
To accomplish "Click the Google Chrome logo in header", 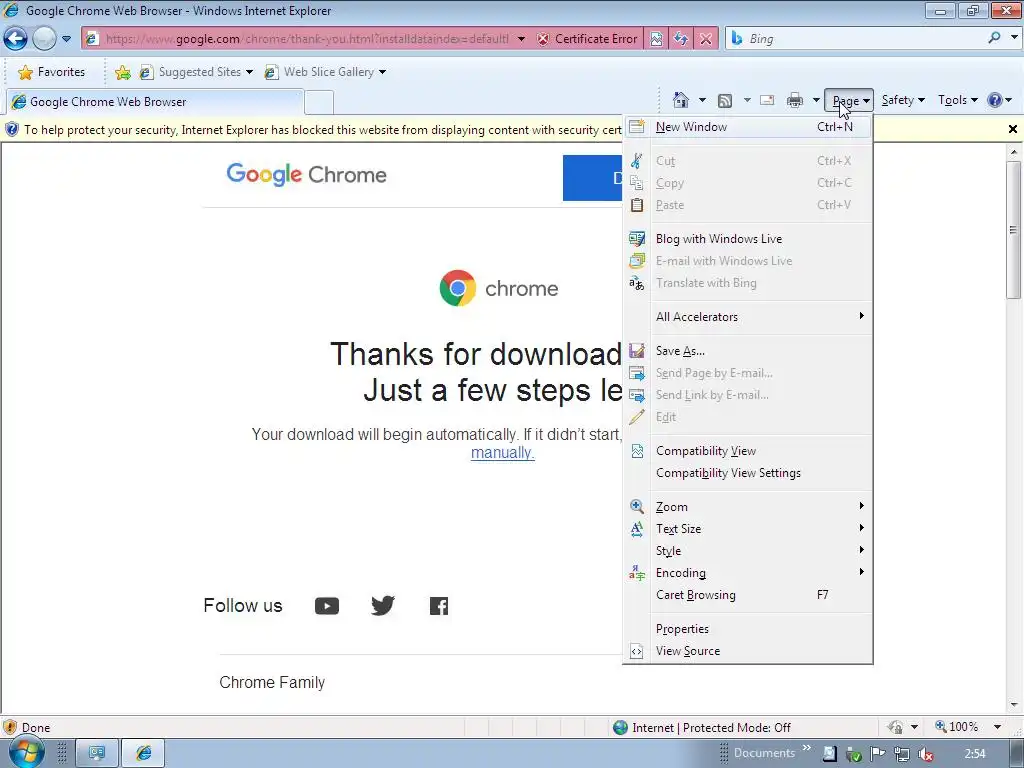I will pos(306,174).
